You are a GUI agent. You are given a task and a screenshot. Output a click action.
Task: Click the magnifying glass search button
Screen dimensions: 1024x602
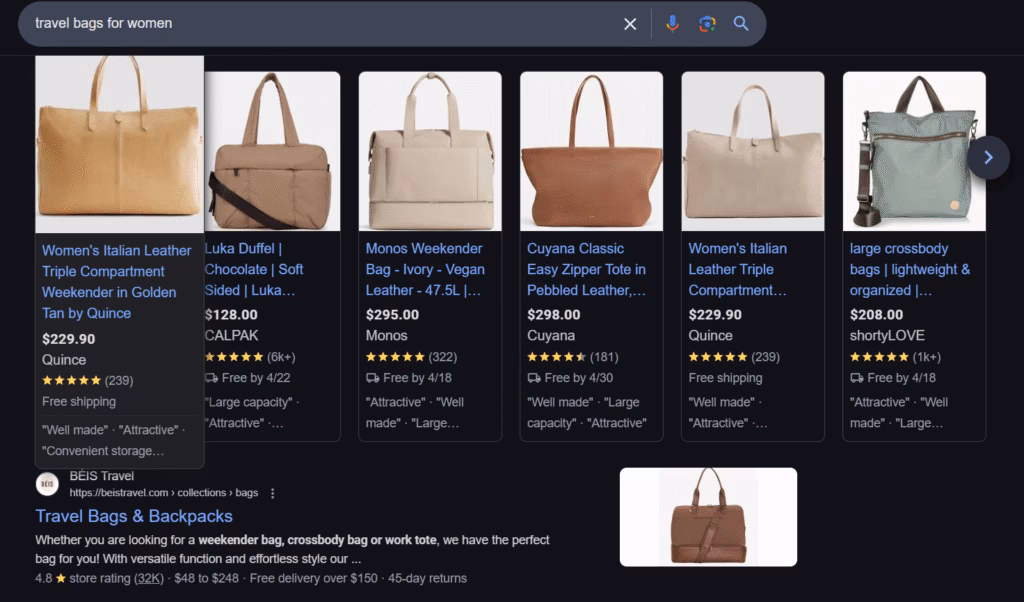coord(741,24)
